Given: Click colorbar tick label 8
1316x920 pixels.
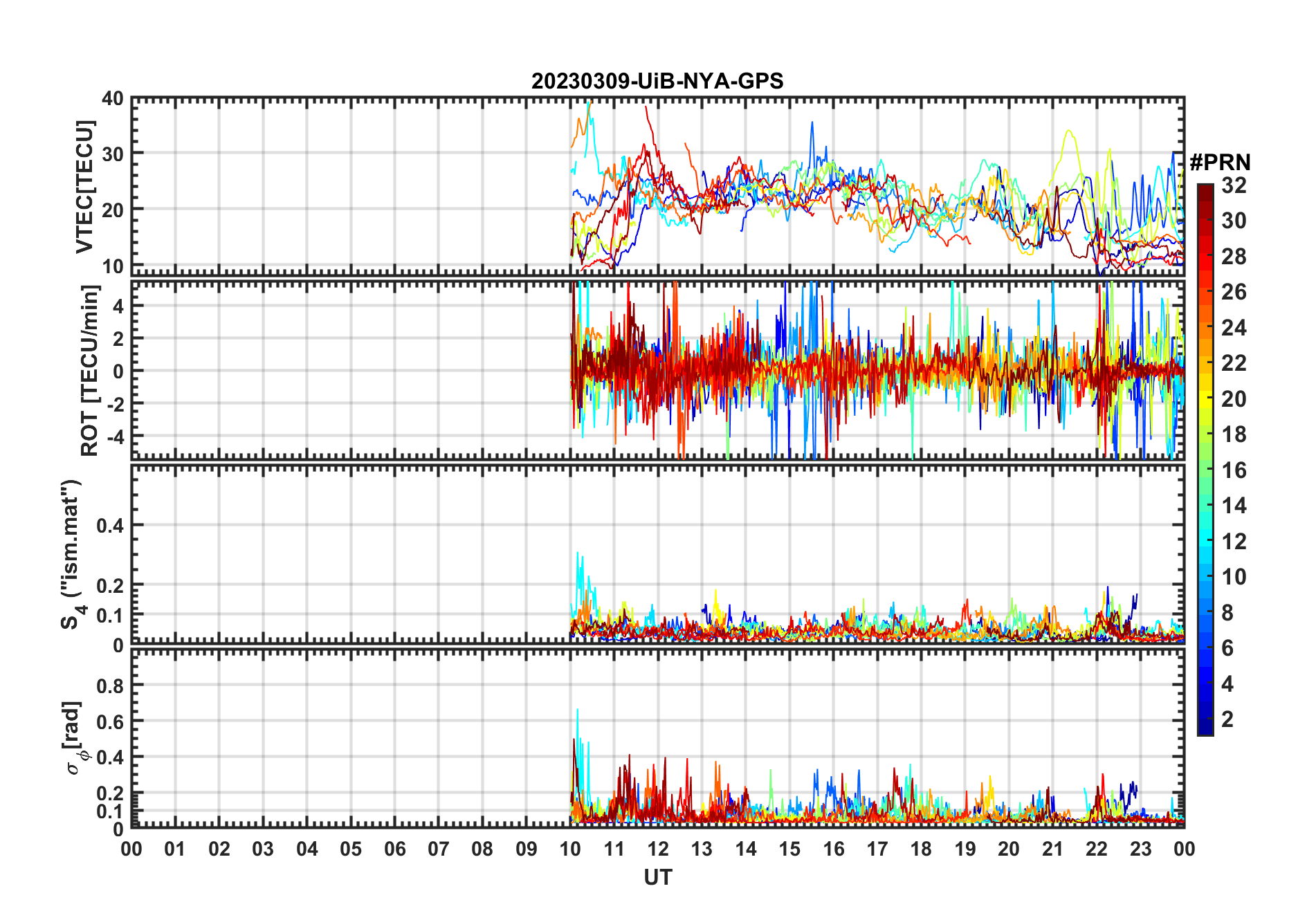Looking at the screenshot, I should tap(1227, 613).
